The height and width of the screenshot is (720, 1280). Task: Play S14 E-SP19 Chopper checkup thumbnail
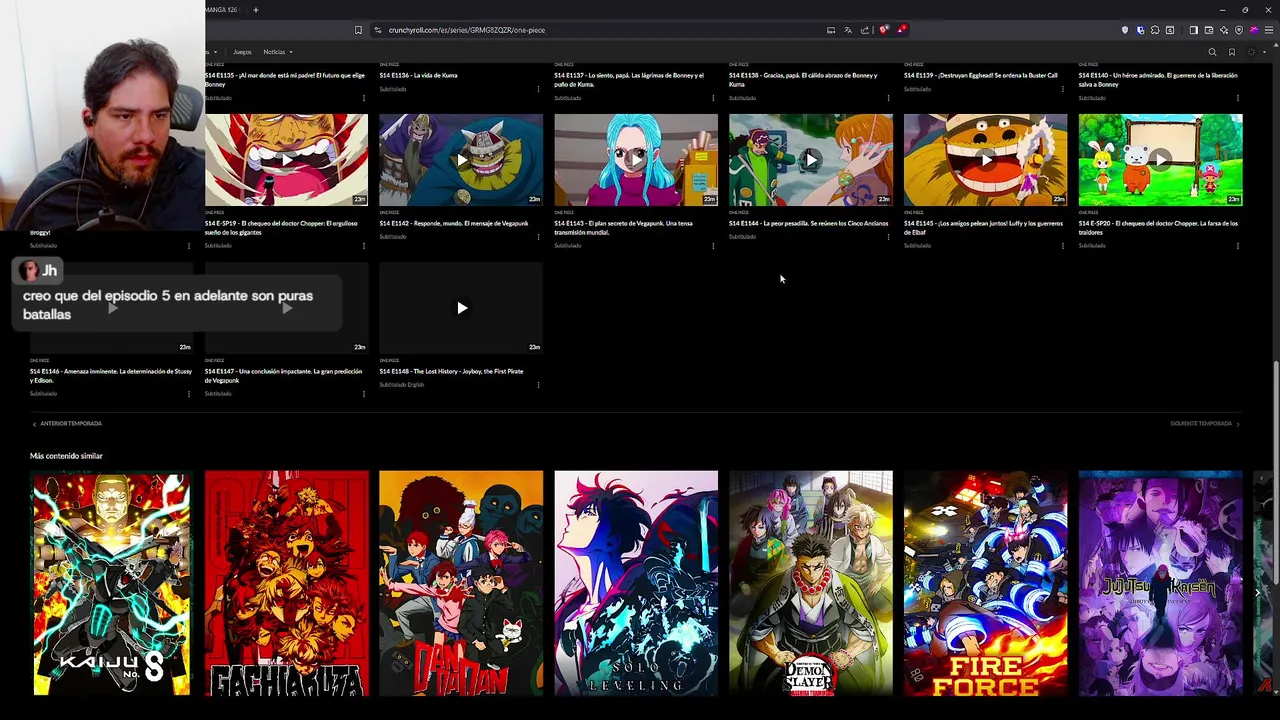coord(286,160)
